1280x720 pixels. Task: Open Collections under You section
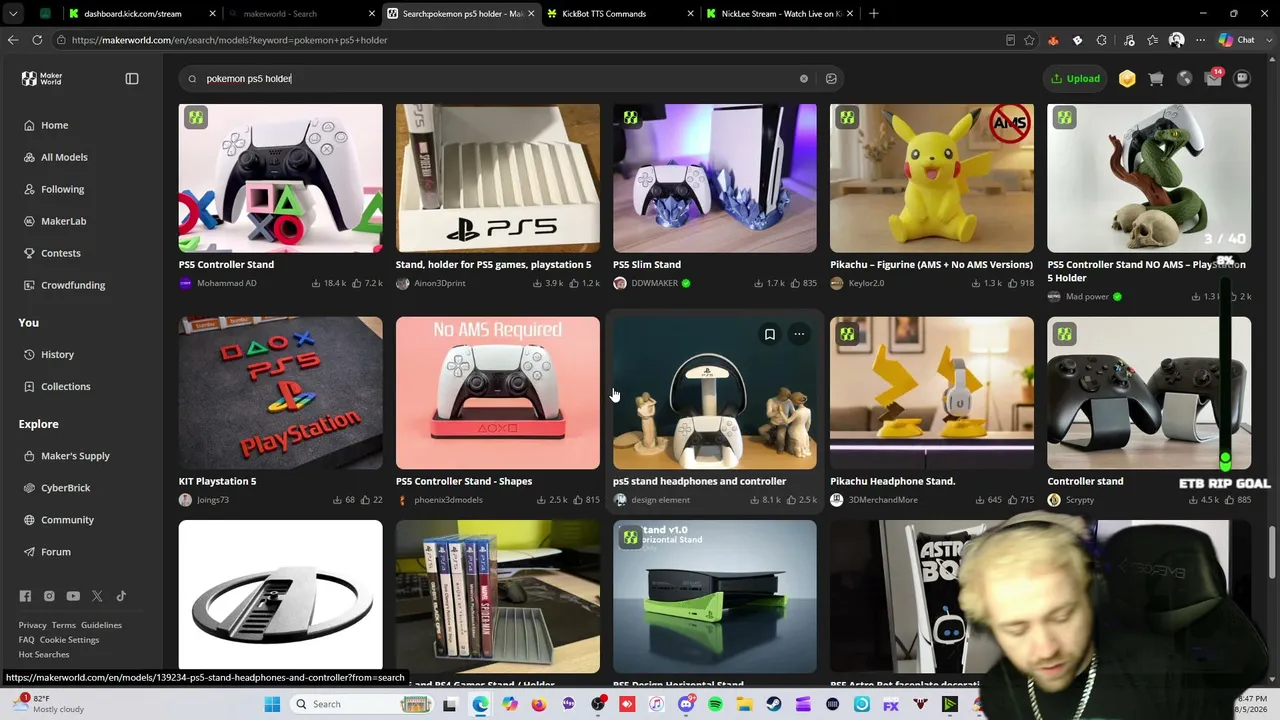[x=65, y=386]
